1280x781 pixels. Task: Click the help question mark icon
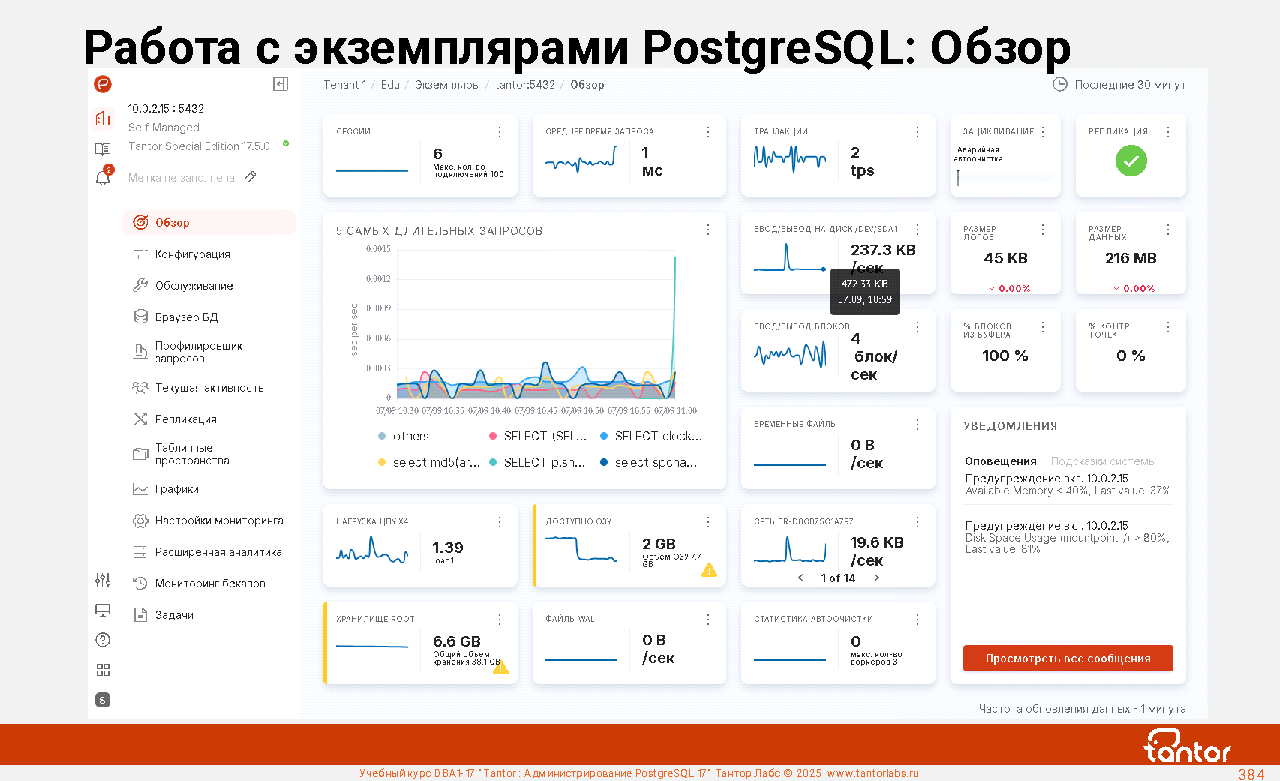102,640
